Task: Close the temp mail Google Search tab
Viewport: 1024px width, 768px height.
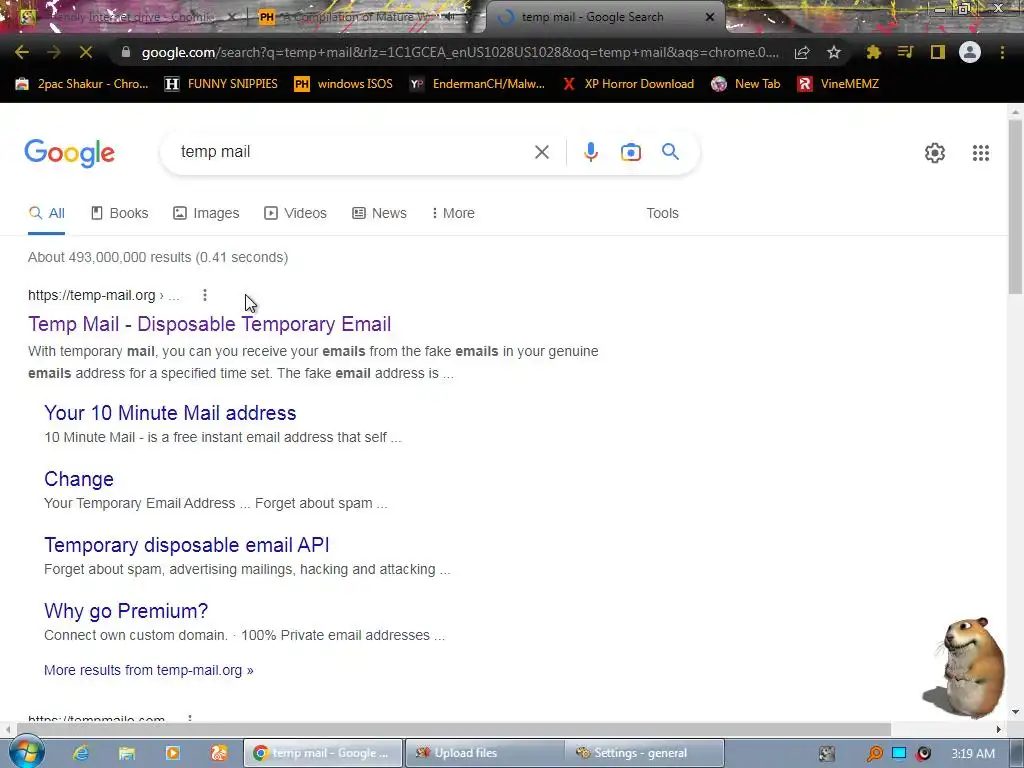Action: [x=710, y=17]
